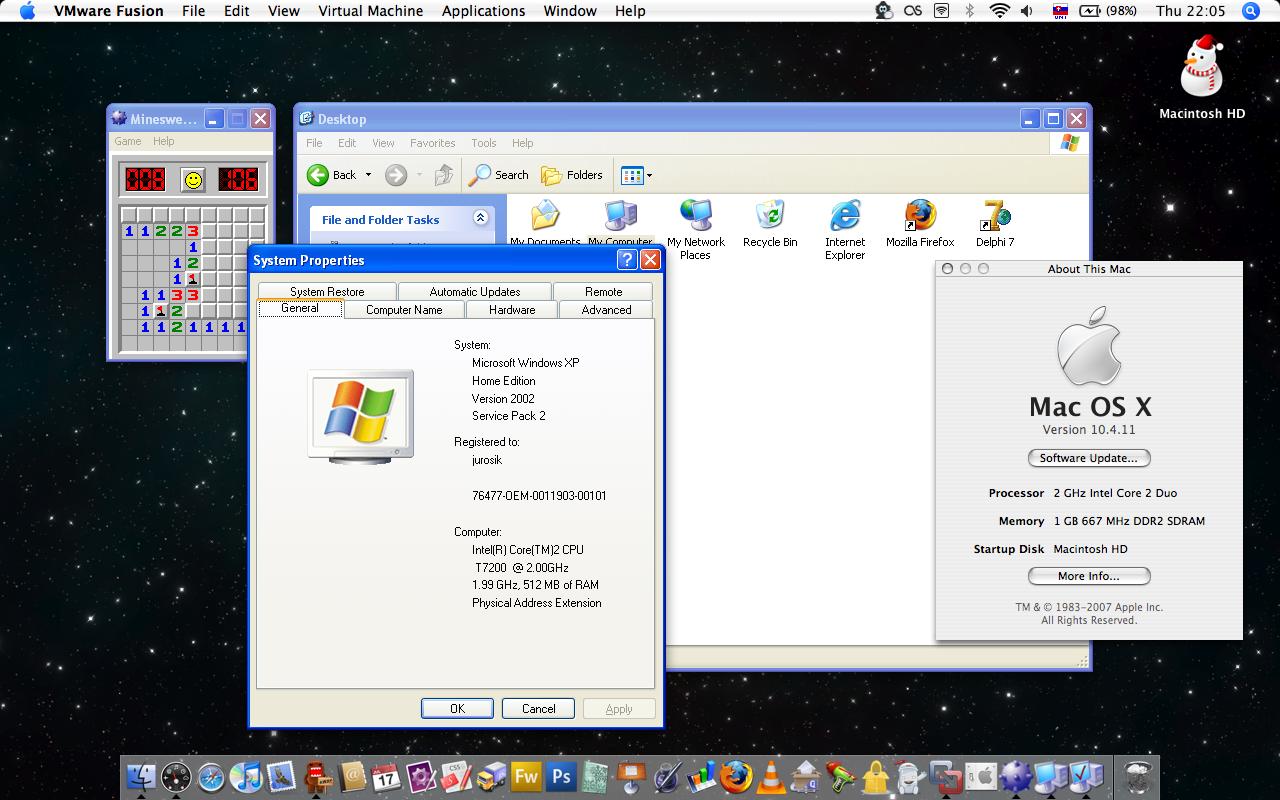Click Software Update in About This Mac
The image size is (1280, 800).
tap(1089, 458)
